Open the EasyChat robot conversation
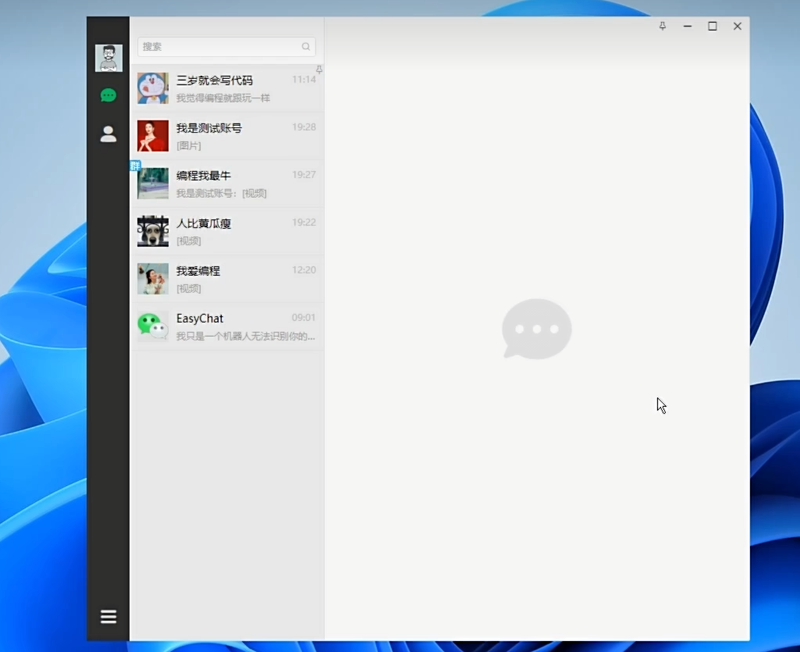The height and width of the screenshot is (652, 800). [230, 327]
